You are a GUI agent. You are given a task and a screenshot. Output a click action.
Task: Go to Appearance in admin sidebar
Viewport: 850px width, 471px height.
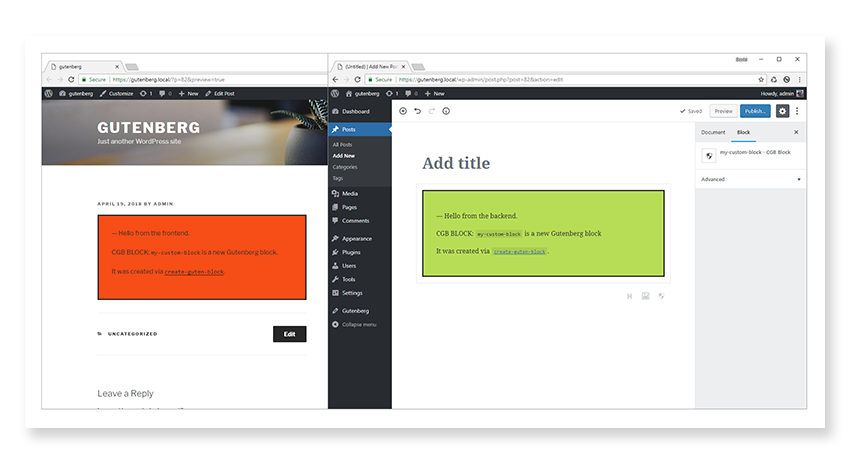[x=356, y=238]
